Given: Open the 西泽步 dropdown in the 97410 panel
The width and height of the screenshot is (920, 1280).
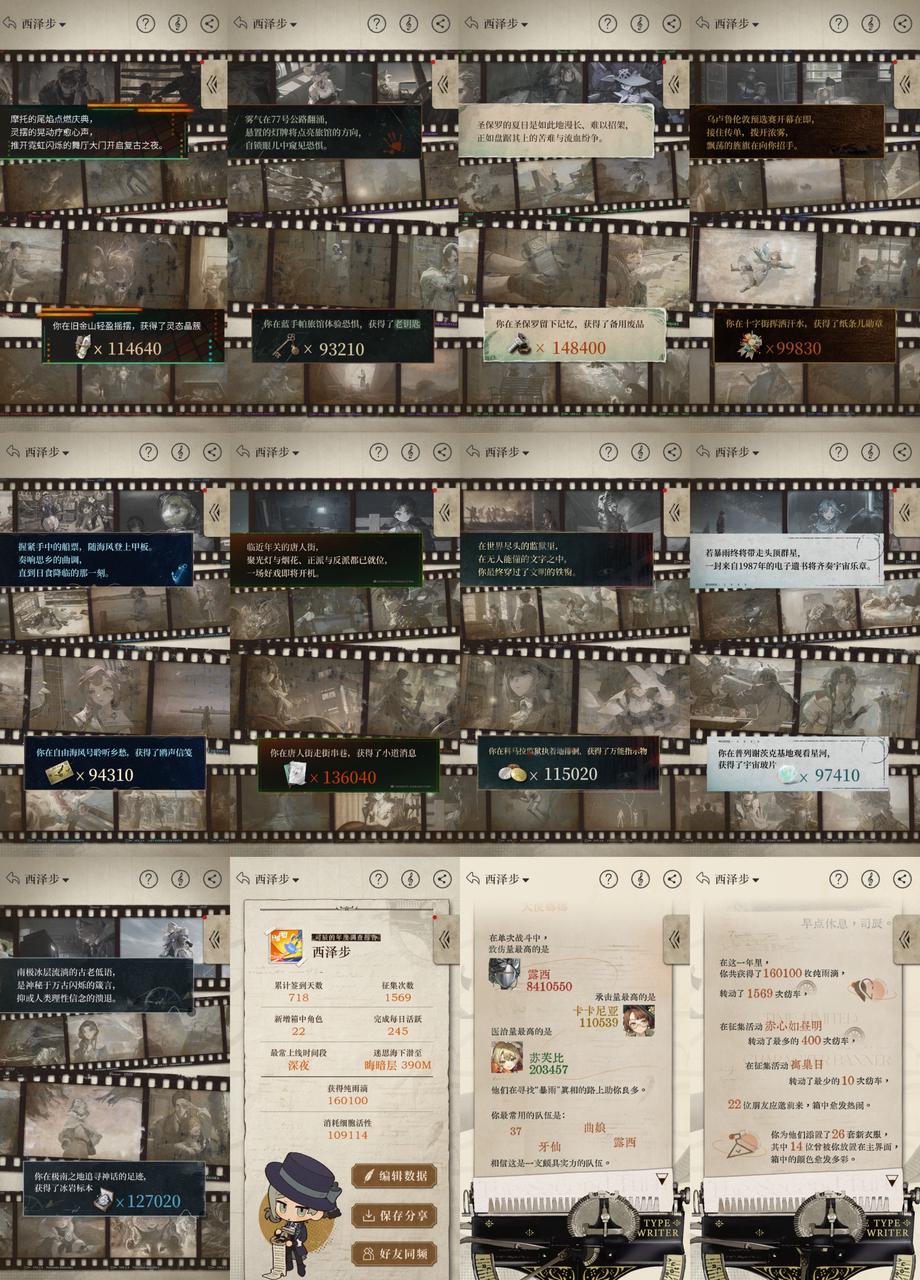Looking at the screenshot, I should coord(736,451).
